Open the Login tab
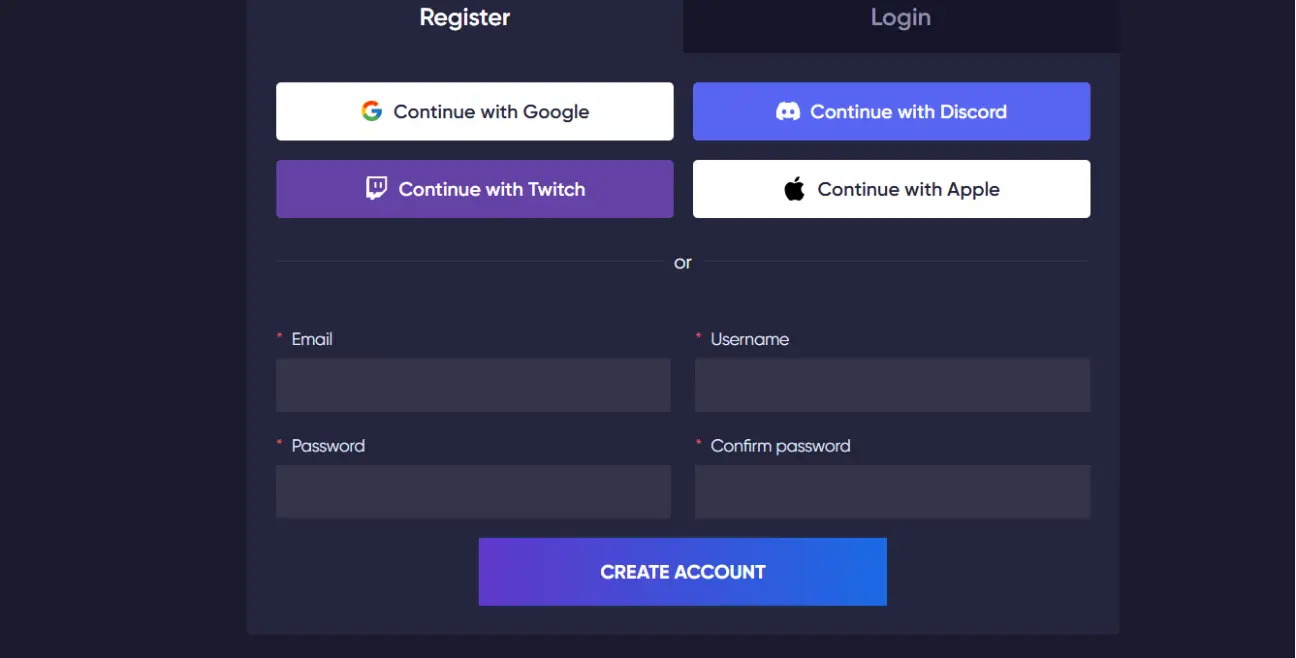Viewport: 1296px width, 658px height. [x=901, y=18]
